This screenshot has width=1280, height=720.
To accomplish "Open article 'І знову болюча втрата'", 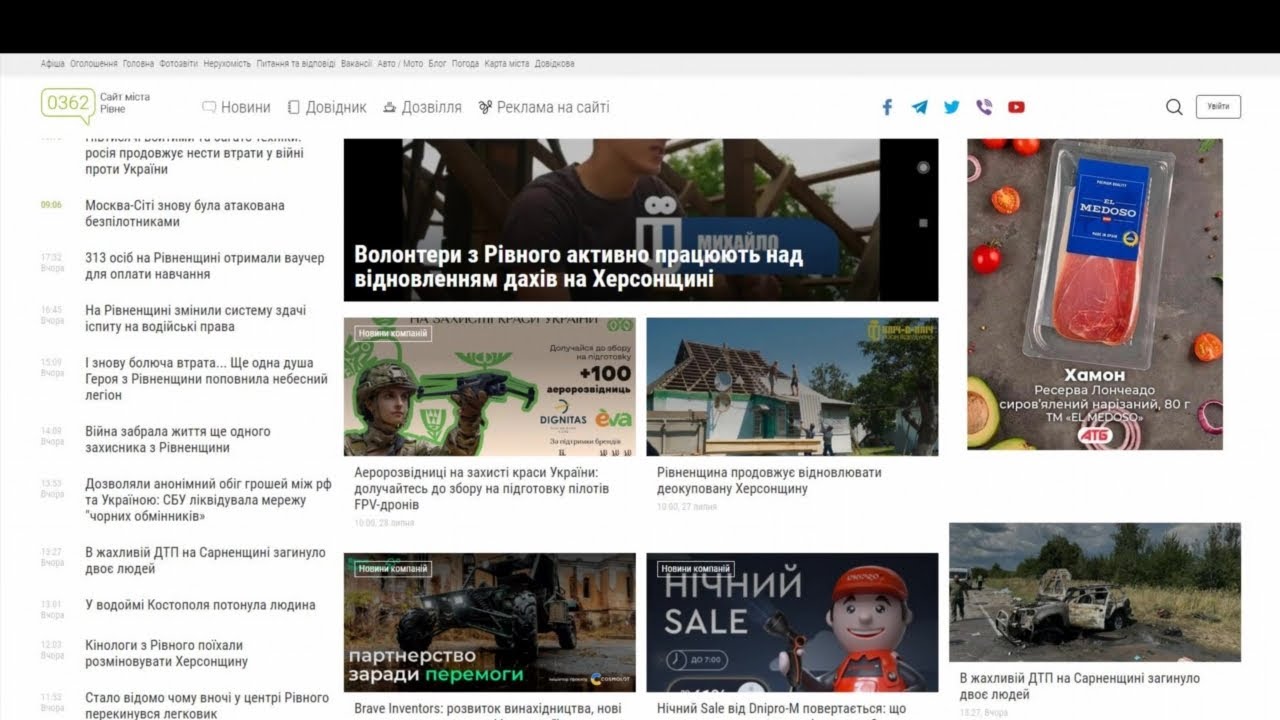I will point(207,379).
